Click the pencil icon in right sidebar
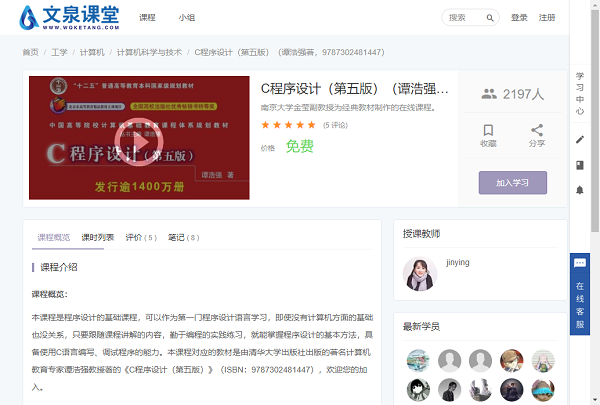 click(580, 140)
